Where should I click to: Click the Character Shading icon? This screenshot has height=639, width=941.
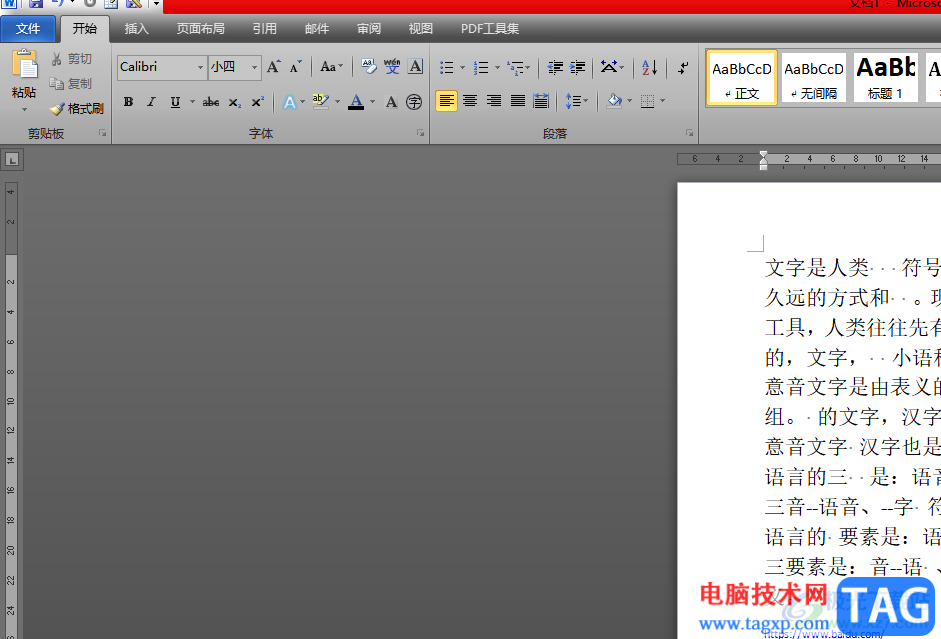tap(391, 102)
